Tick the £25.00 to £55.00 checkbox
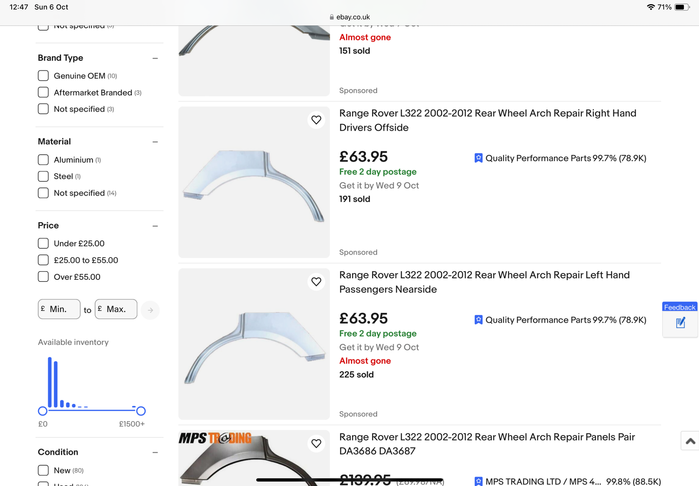The width and height of the screenshot is (699, 486). pyautogui.click(x=43, y=260)
